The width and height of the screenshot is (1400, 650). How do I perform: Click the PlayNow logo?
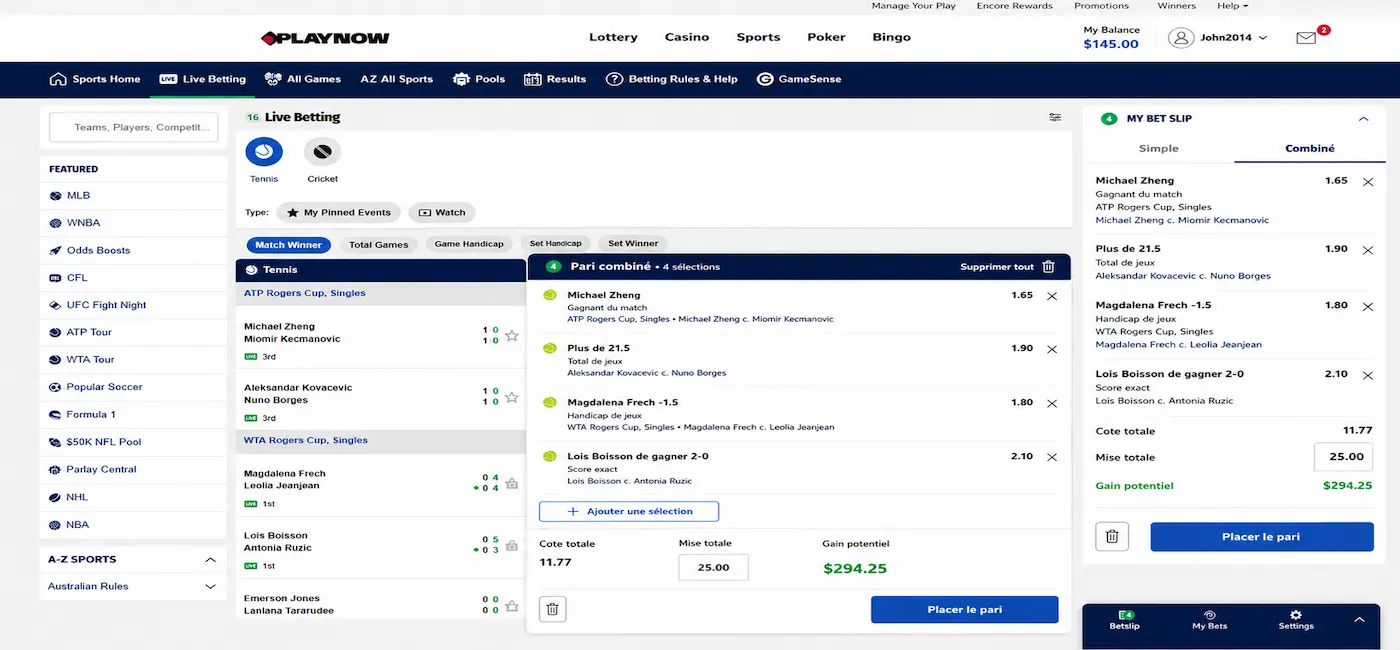click(325, 38)
